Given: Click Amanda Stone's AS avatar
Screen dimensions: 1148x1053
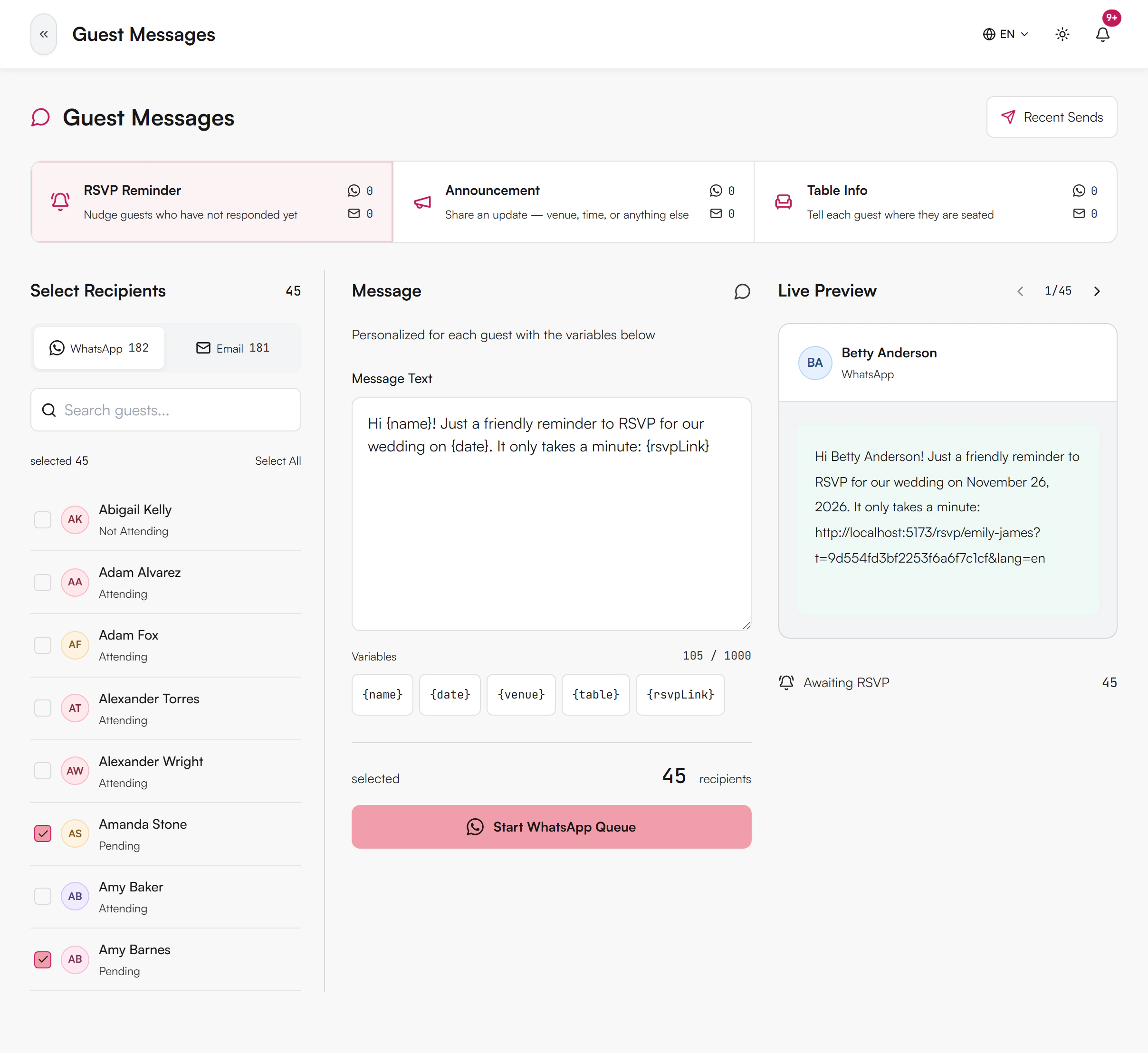Looking at the screenshot, I should coord(75,833).
